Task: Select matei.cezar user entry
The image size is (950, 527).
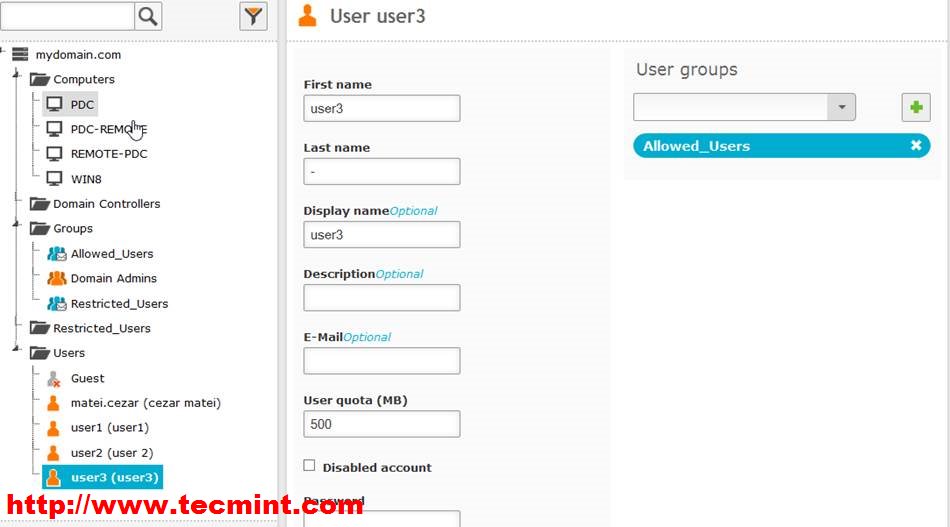Action: 145,403
